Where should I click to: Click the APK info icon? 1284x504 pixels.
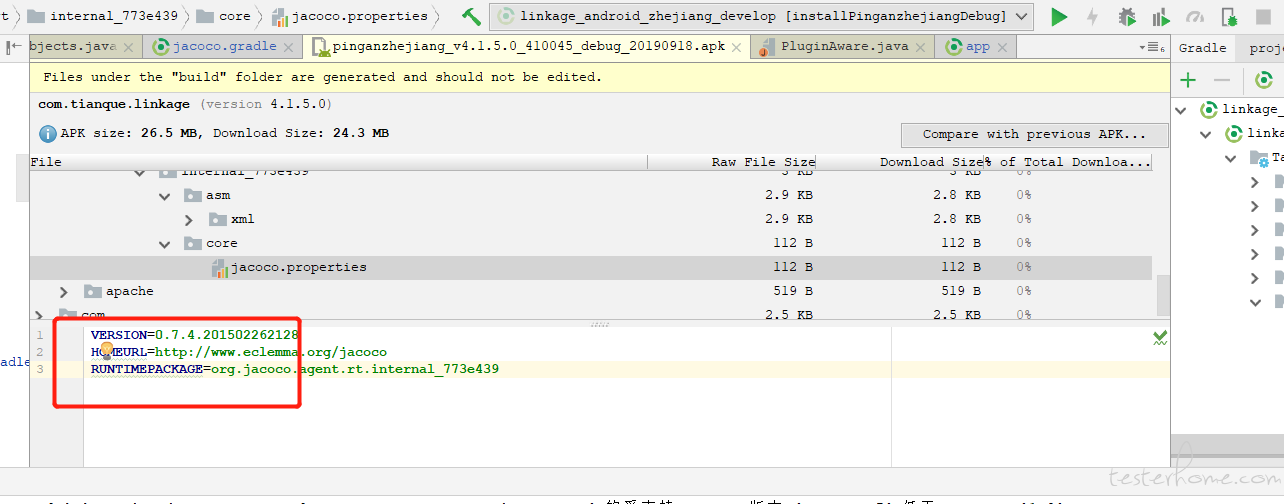coord(47,133)
